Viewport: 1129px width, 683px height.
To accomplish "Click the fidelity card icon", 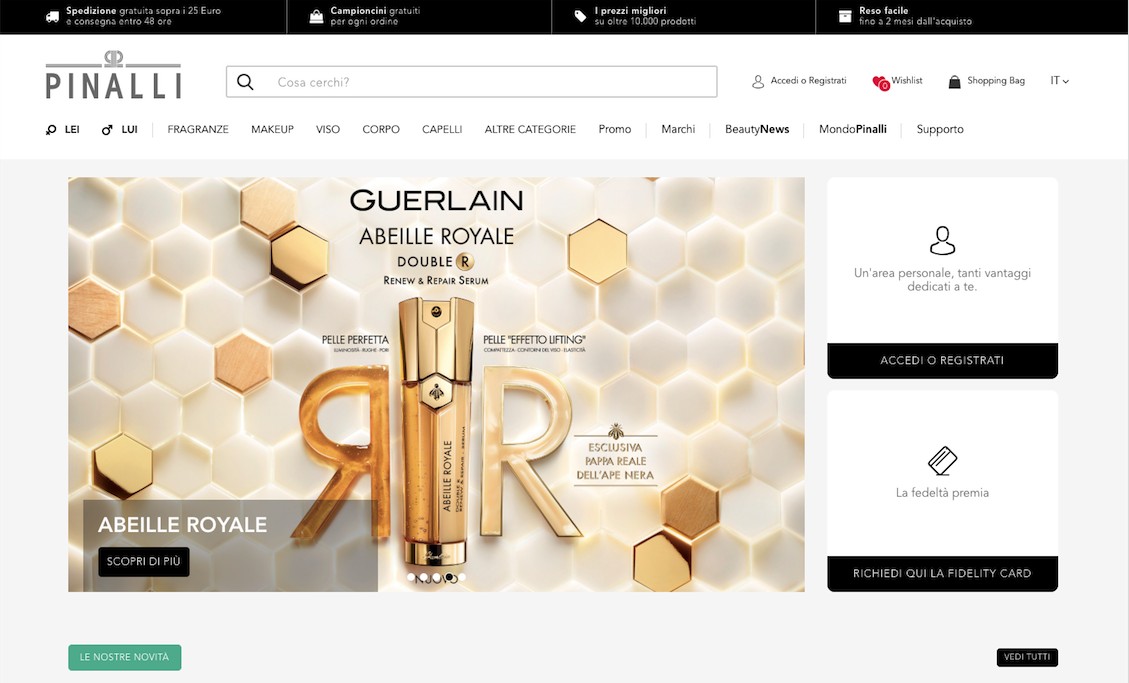I will (x=942, y=461).
